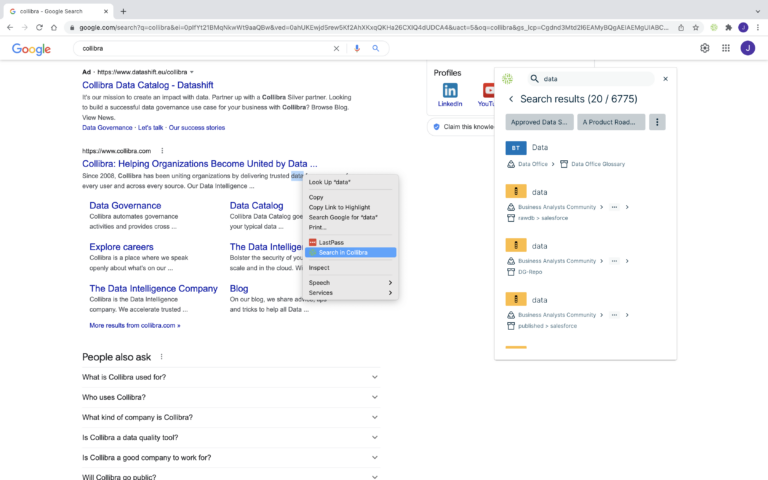Share page via address bar share icon
The image size is (768, 480).
point(681,27)
